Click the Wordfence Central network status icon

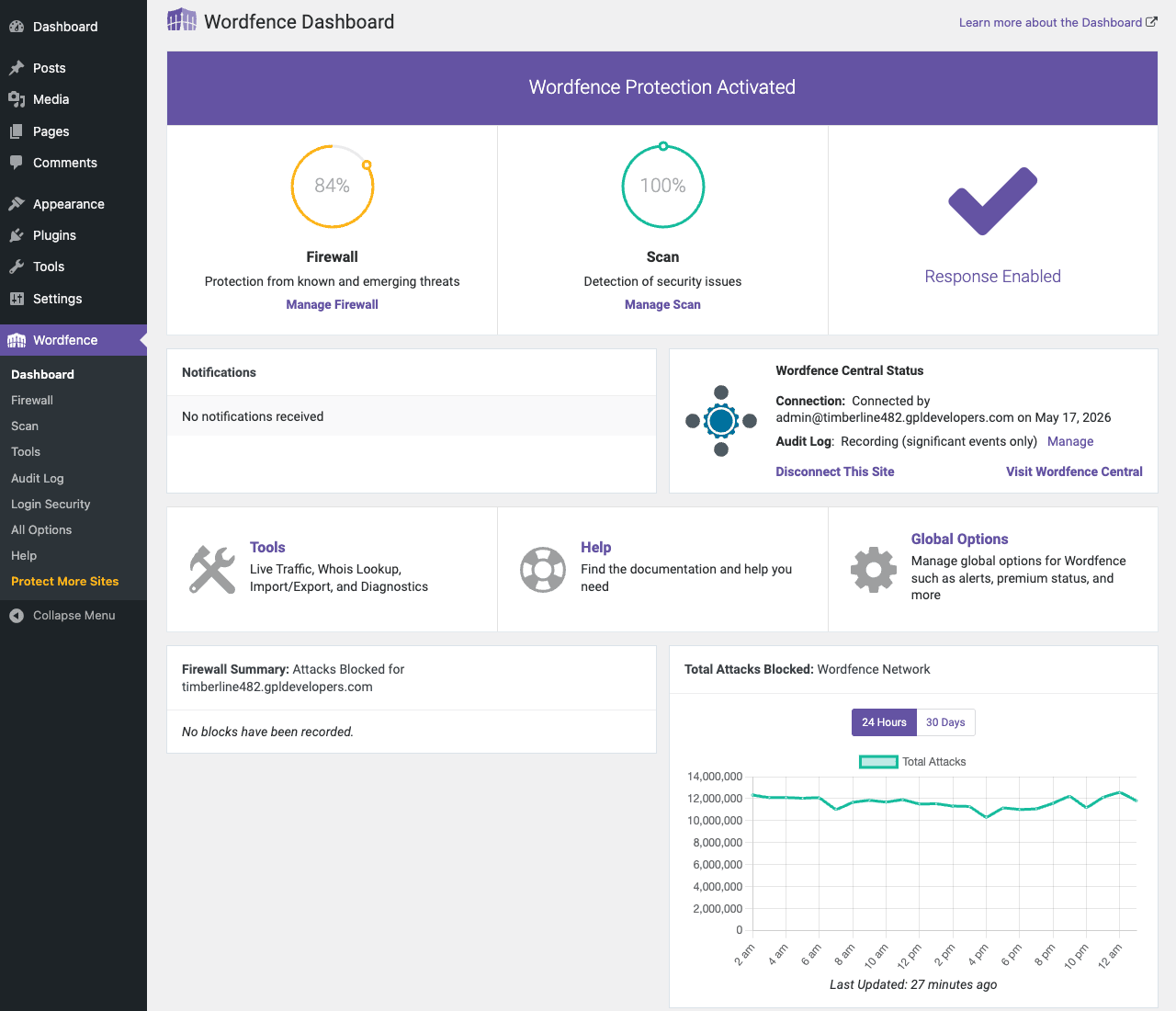click(721, 421)
